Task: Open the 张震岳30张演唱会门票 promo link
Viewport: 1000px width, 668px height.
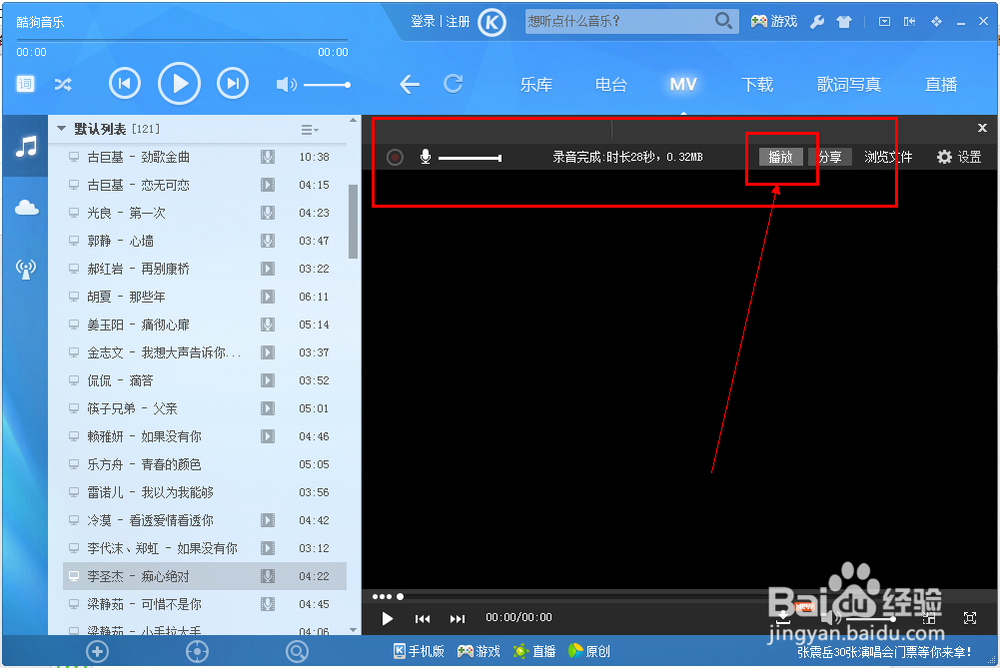Action: click(884, 651)
